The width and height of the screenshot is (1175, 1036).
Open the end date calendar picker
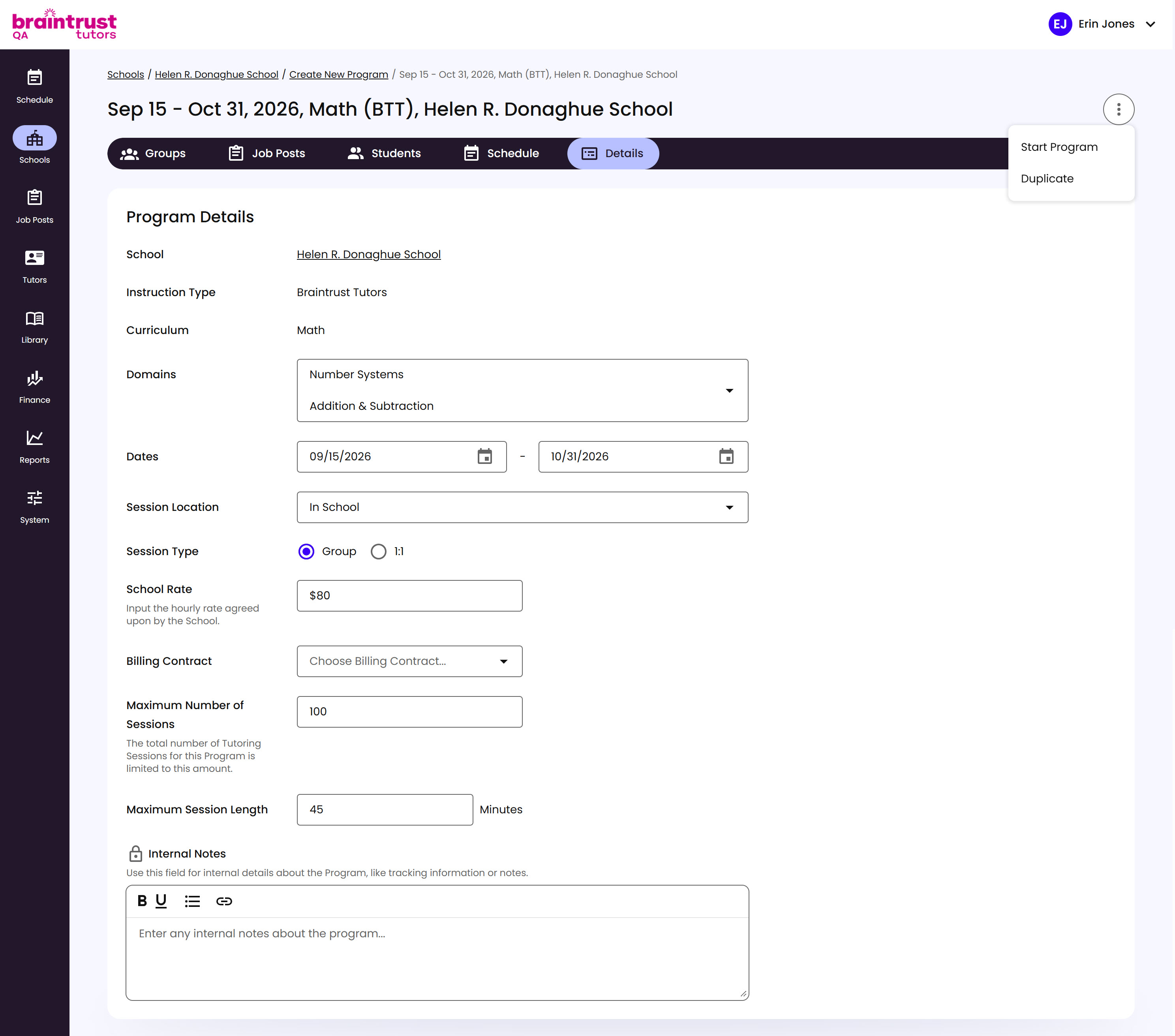(726, 456)
